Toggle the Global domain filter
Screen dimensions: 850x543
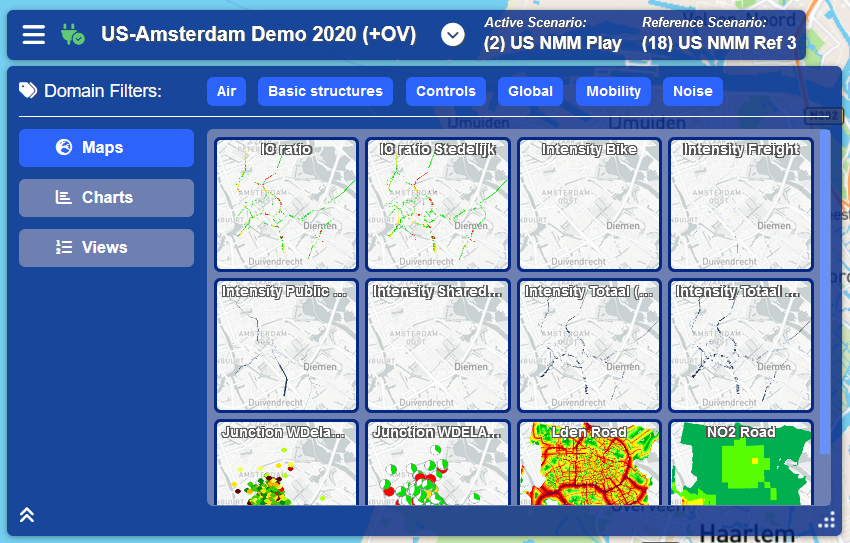click(530, 91)
